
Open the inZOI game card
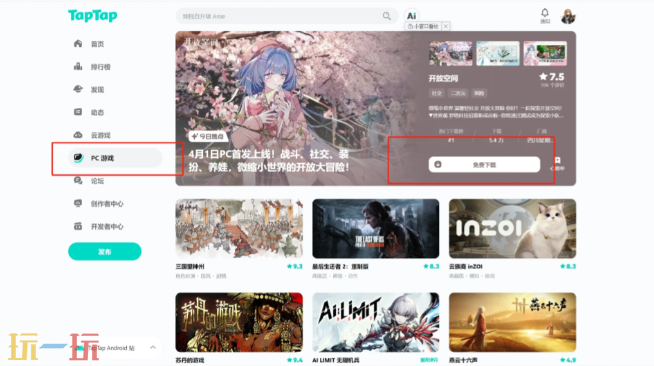click(x=512, y=228)
